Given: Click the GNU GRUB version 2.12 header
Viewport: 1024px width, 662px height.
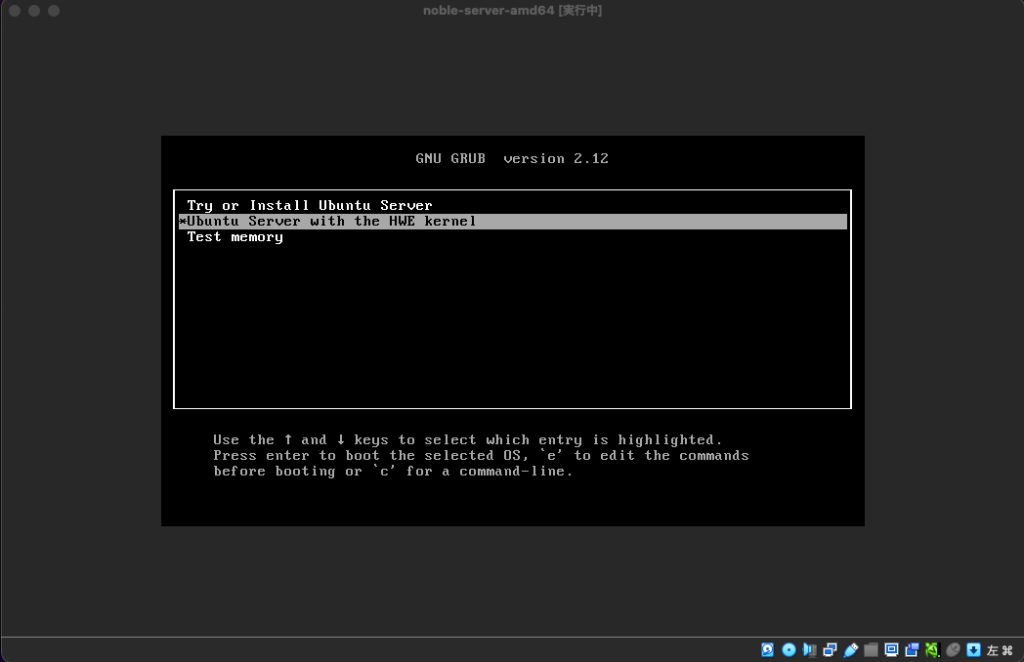Looking at the screenshot, I should click(512, 159).
